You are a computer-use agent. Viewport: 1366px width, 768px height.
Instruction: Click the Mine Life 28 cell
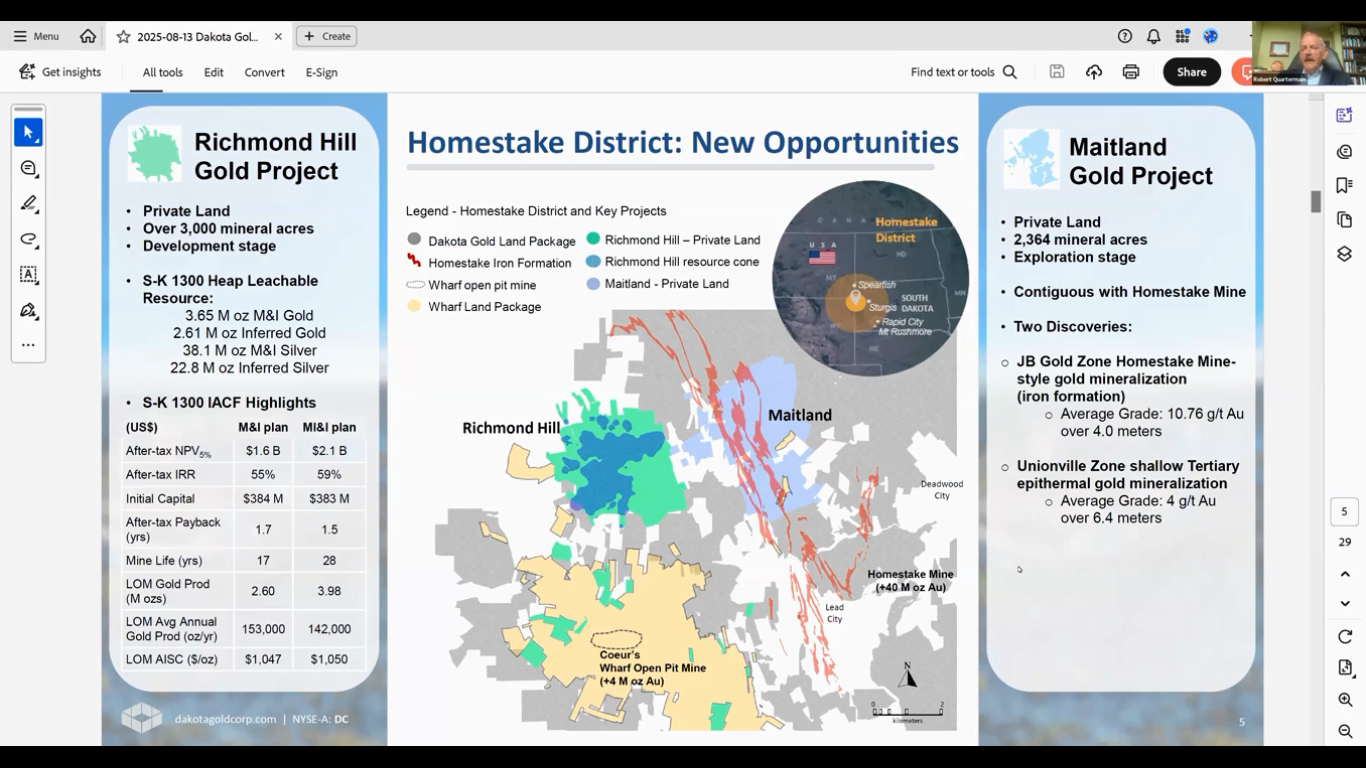point(329,561)
